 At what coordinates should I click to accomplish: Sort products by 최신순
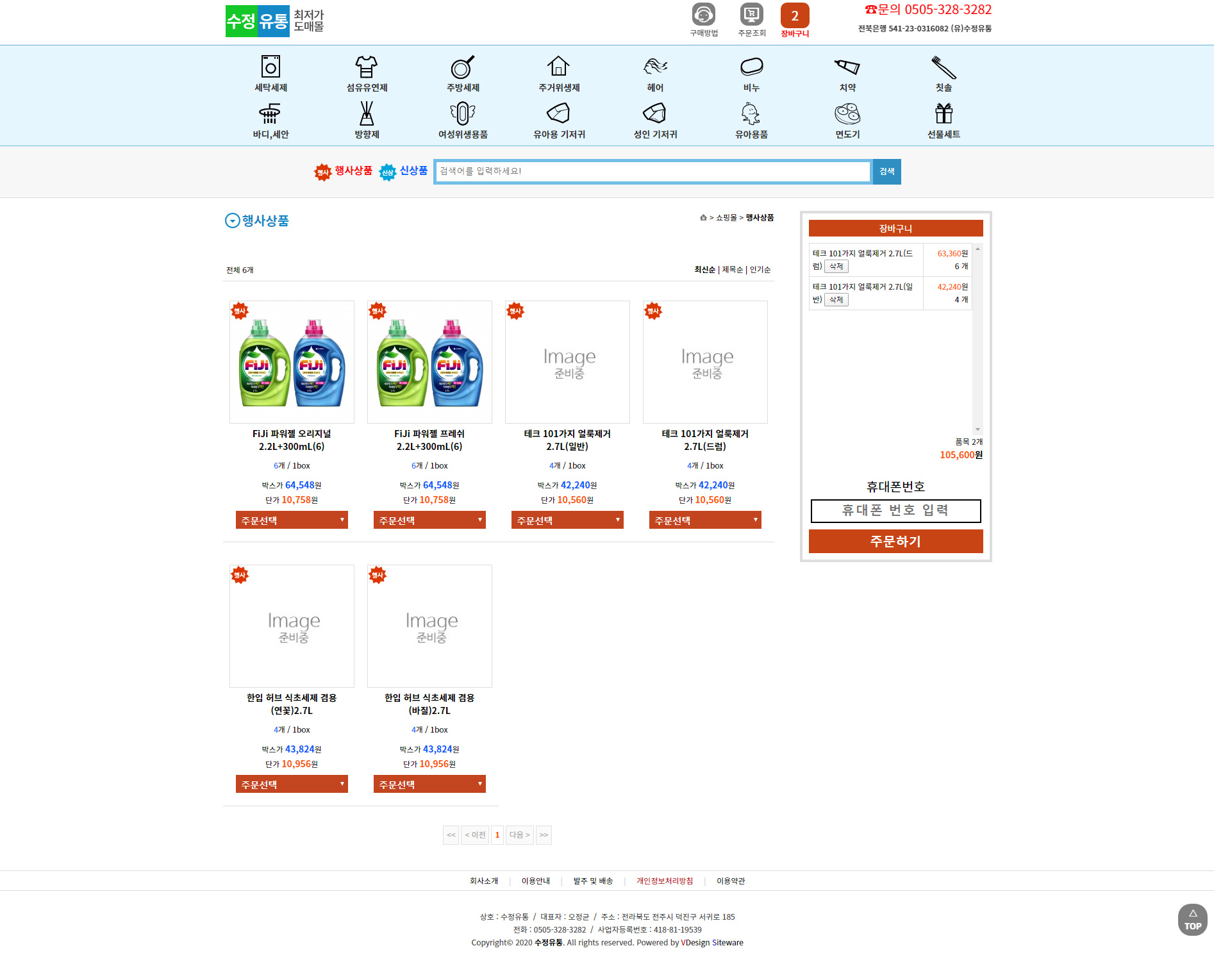click(x=704, y=270)
